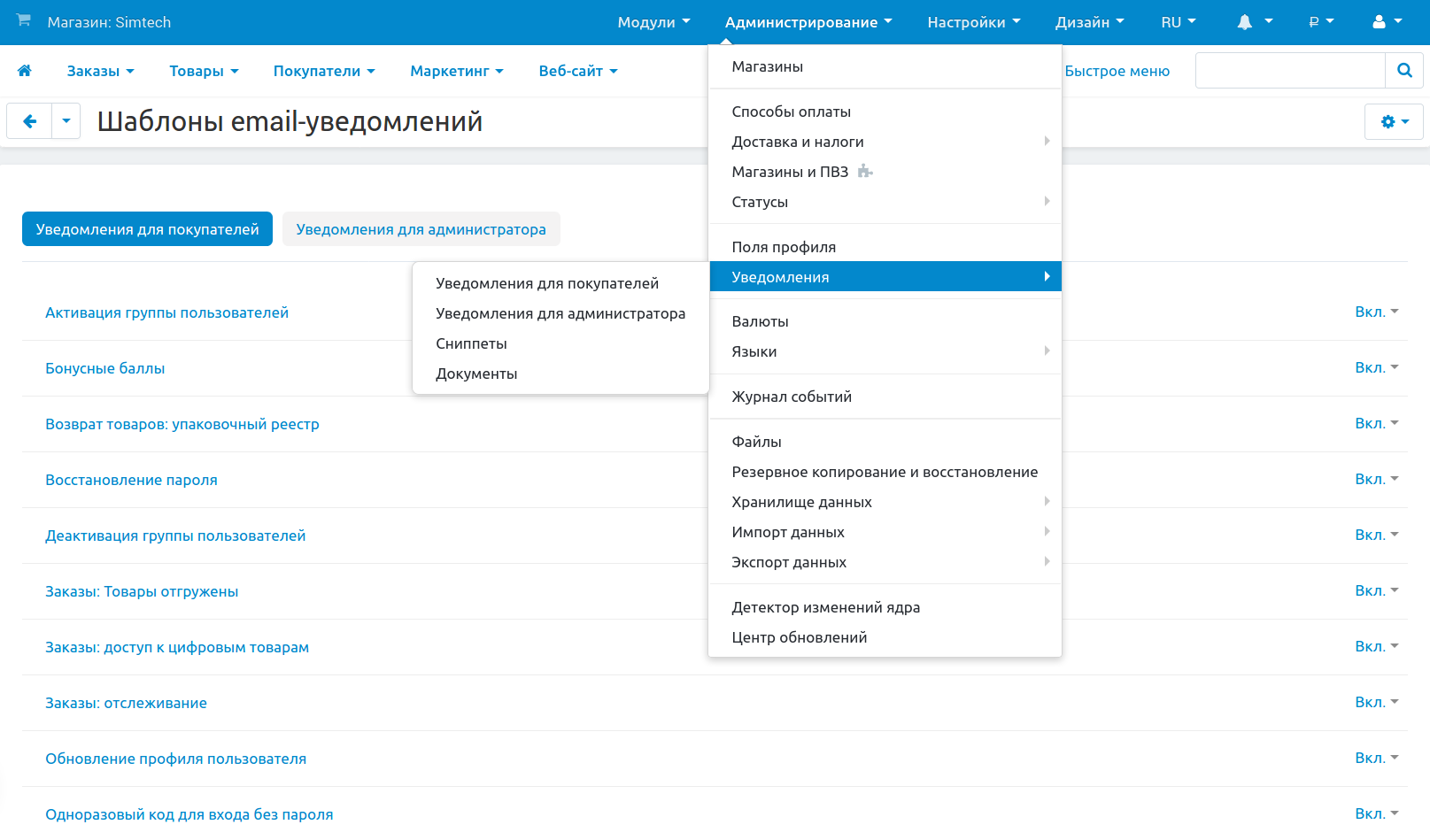Viewport: 1430px width, 840px height.
Task: Open the gear settings menu
Action: pos(1394,122)
